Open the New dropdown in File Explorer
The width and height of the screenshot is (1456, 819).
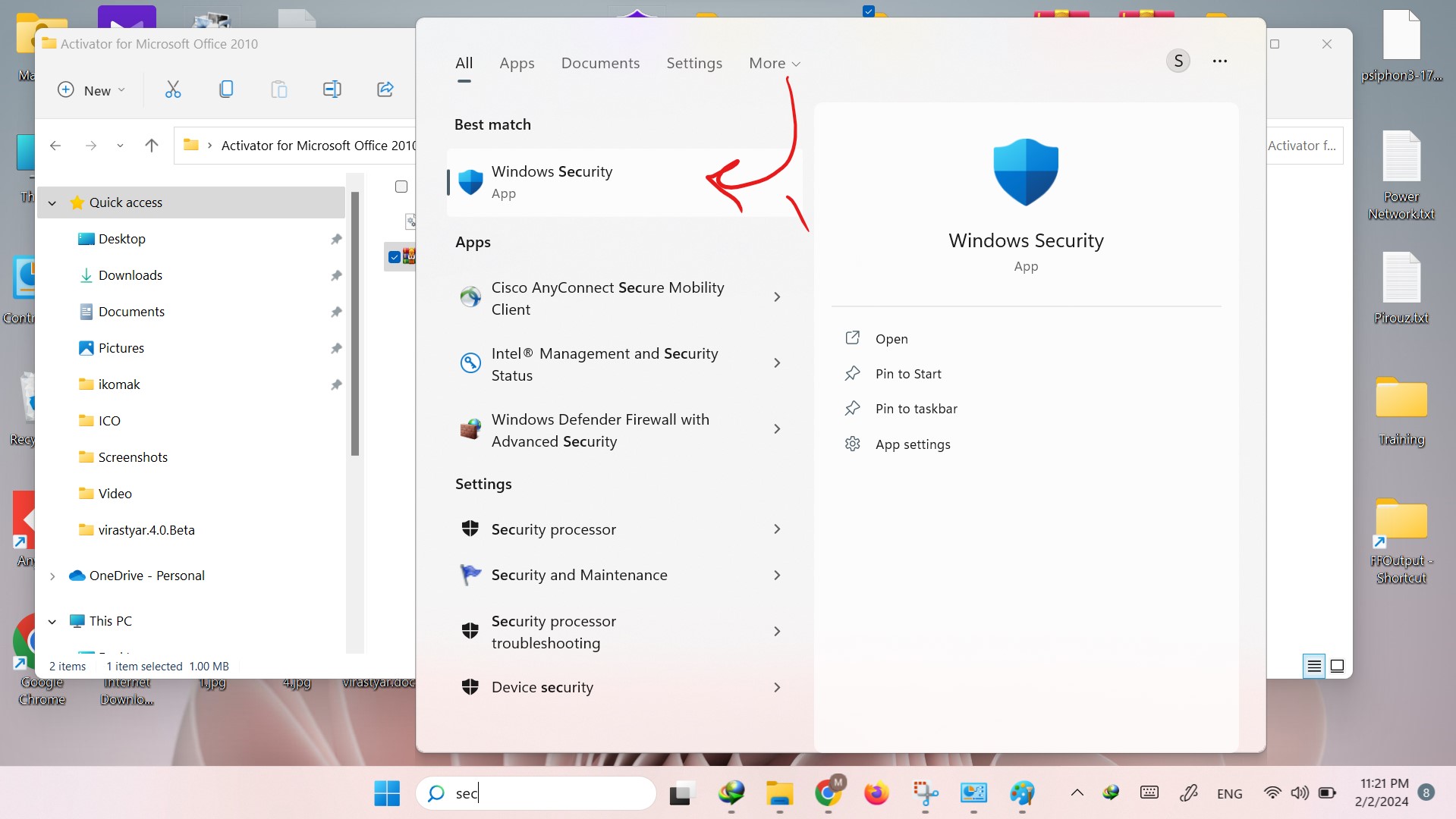91,90
